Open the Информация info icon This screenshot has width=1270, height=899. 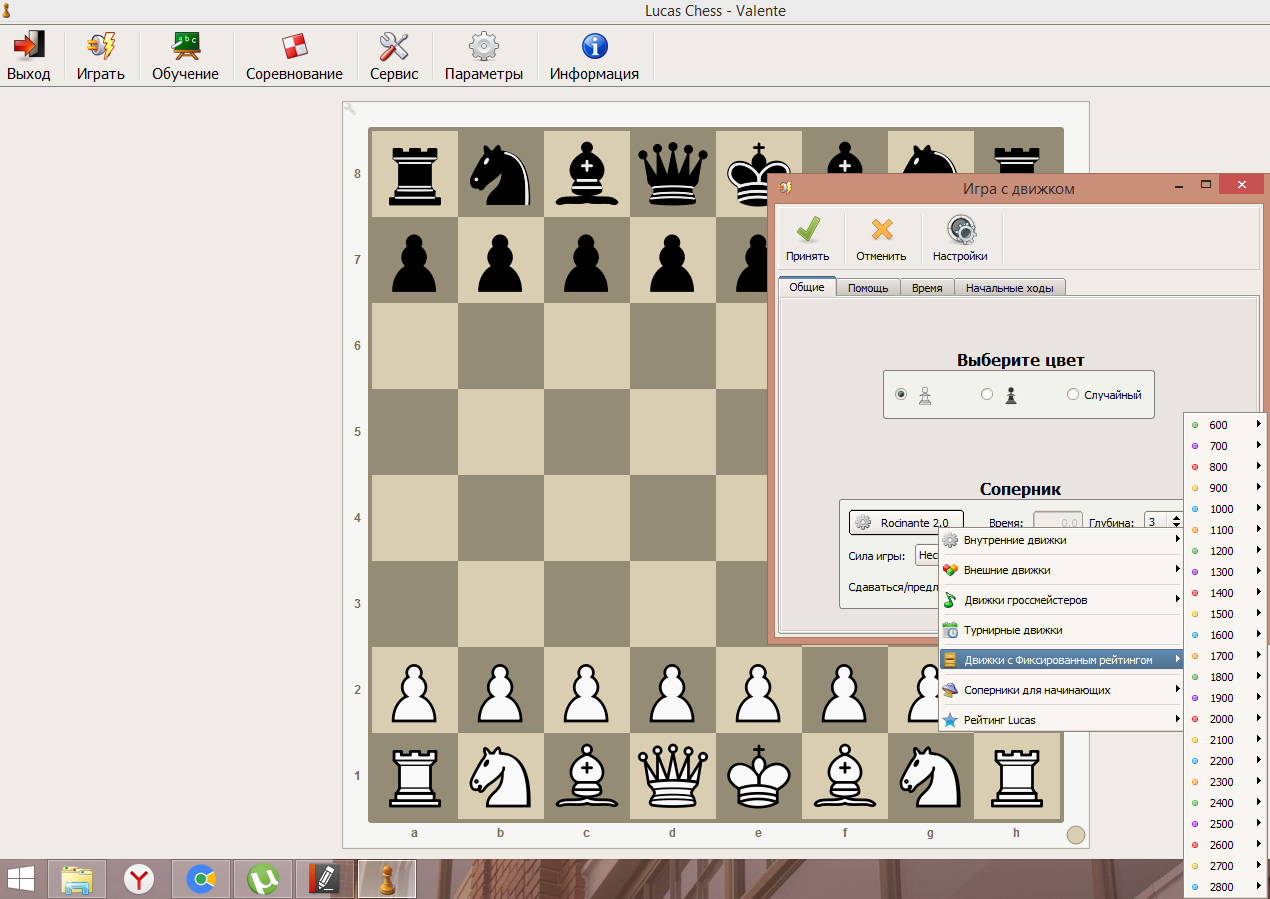point(594,46)
